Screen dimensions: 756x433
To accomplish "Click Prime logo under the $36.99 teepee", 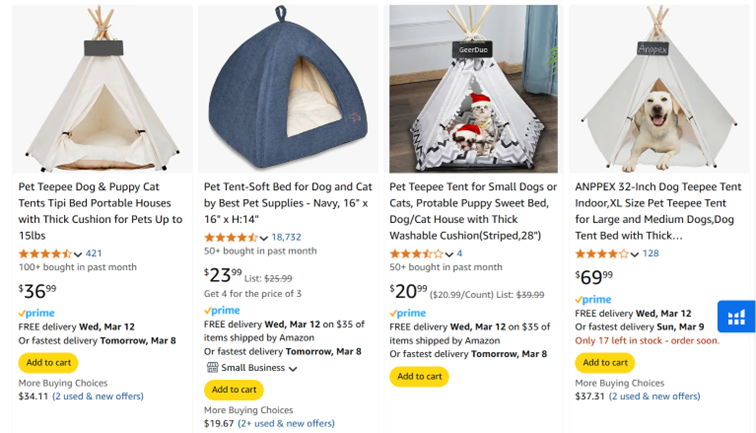I will point(37,313).
